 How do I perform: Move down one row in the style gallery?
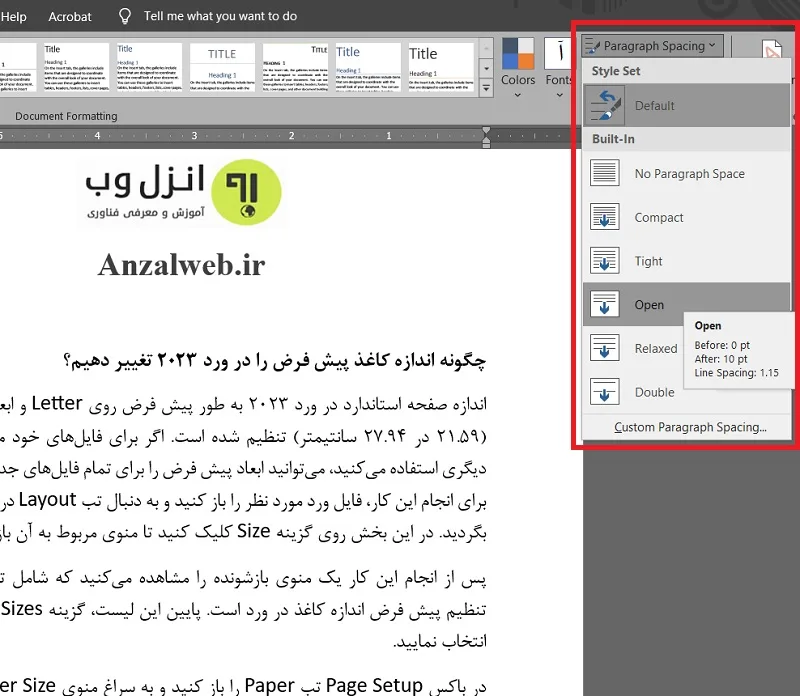pos(486,68)
